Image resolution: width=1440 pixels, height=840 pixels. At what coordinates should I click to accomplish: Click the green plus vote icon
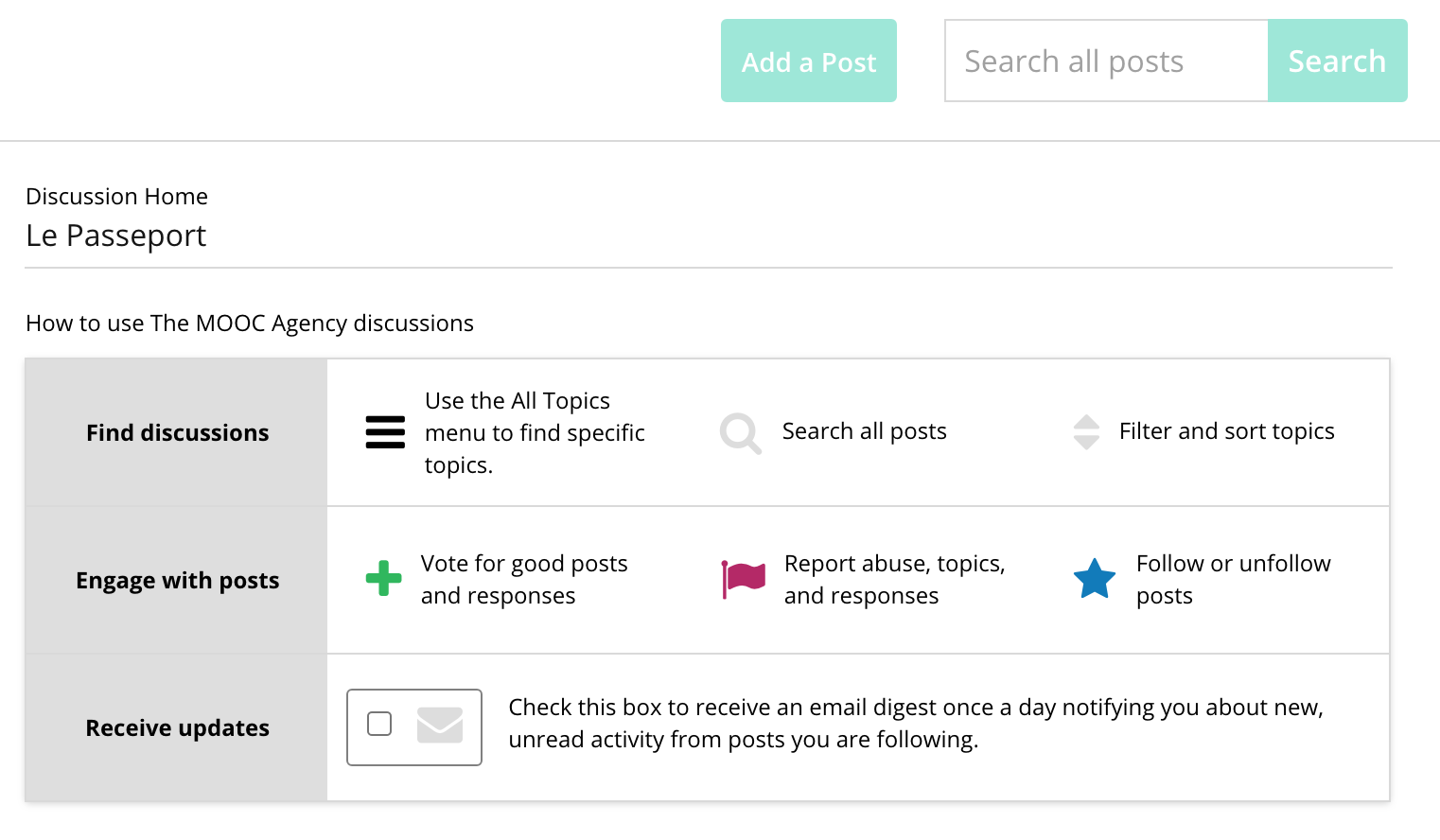tap(383, 578)
